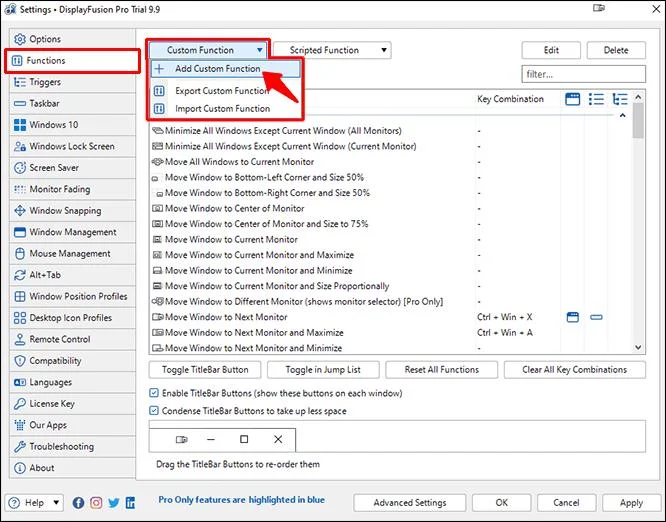666x522 pixels.
Task: Click the filter input field
Action: (583, 74)
